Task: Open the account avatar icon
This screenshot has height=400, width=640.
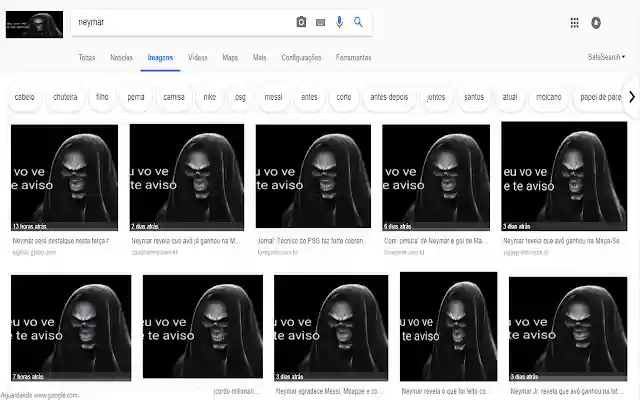Action: click(596, 23)
